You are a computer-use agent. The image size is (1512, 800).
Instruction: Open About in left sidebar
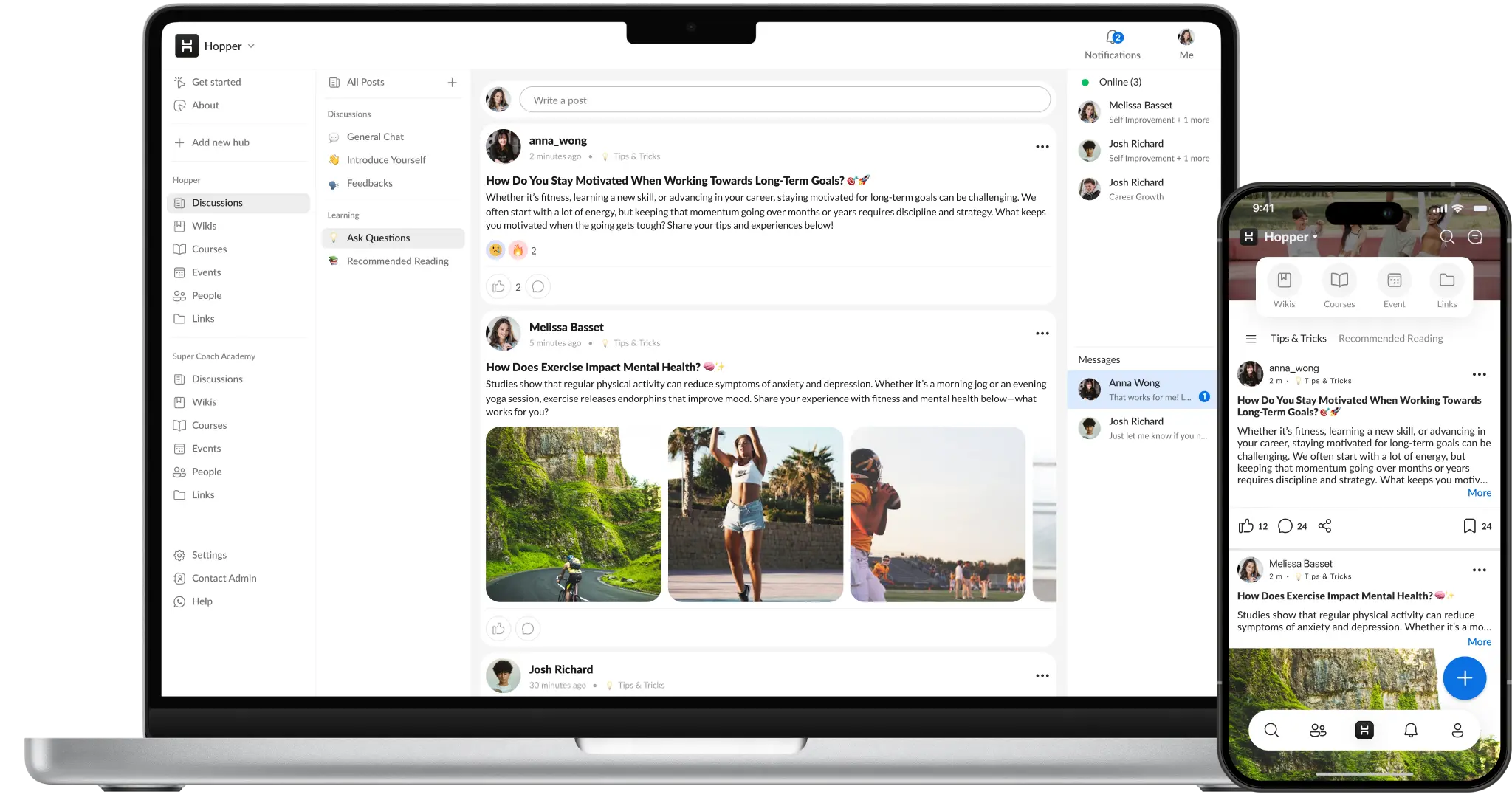(196, 106)
